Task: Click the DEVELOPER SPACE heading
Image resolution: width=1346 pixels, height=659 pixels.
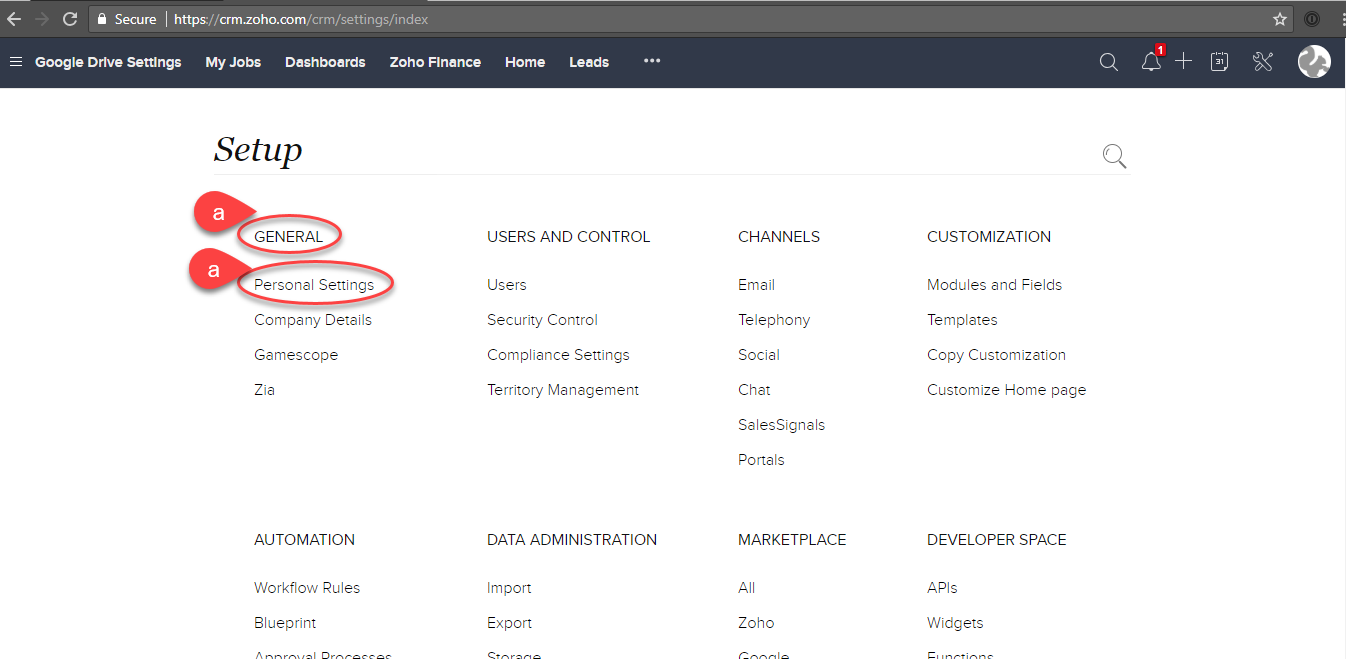Action: pyautogui.click(x=996, y=540)
